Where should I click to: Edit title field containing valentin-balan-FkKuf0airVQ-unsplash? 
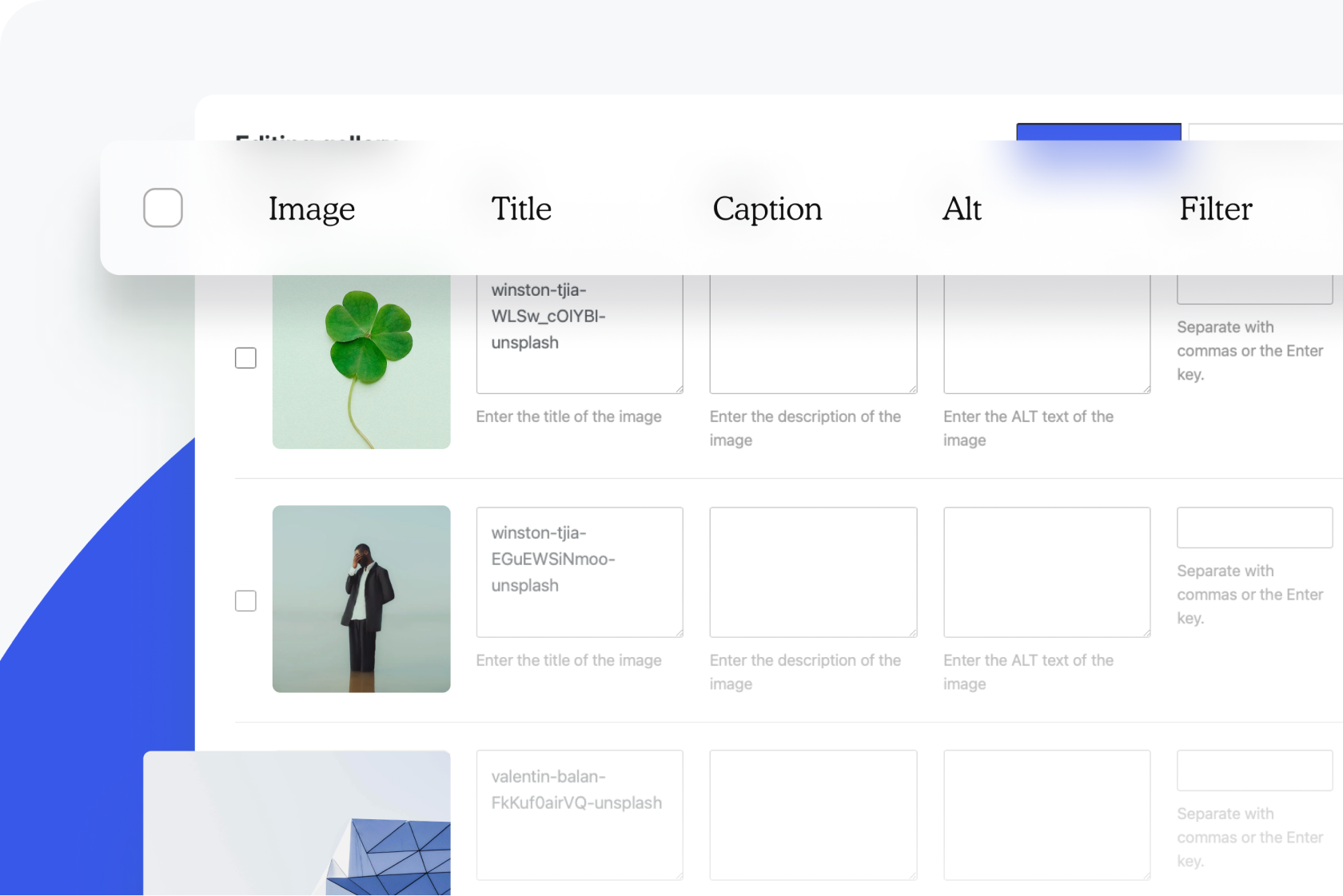click(580, 814)
